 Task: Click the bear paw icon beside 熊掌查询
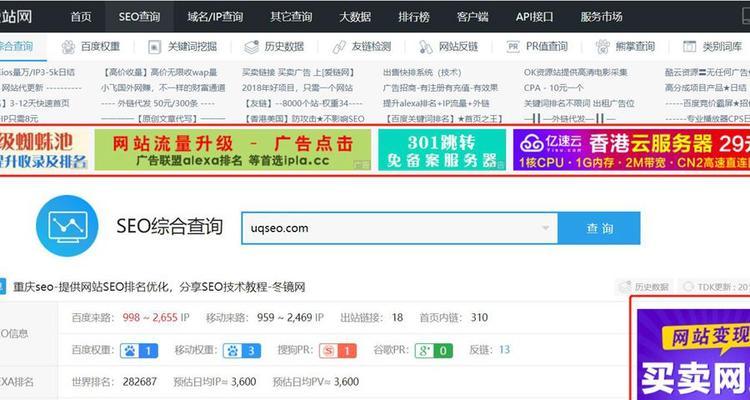coord(603,46)
